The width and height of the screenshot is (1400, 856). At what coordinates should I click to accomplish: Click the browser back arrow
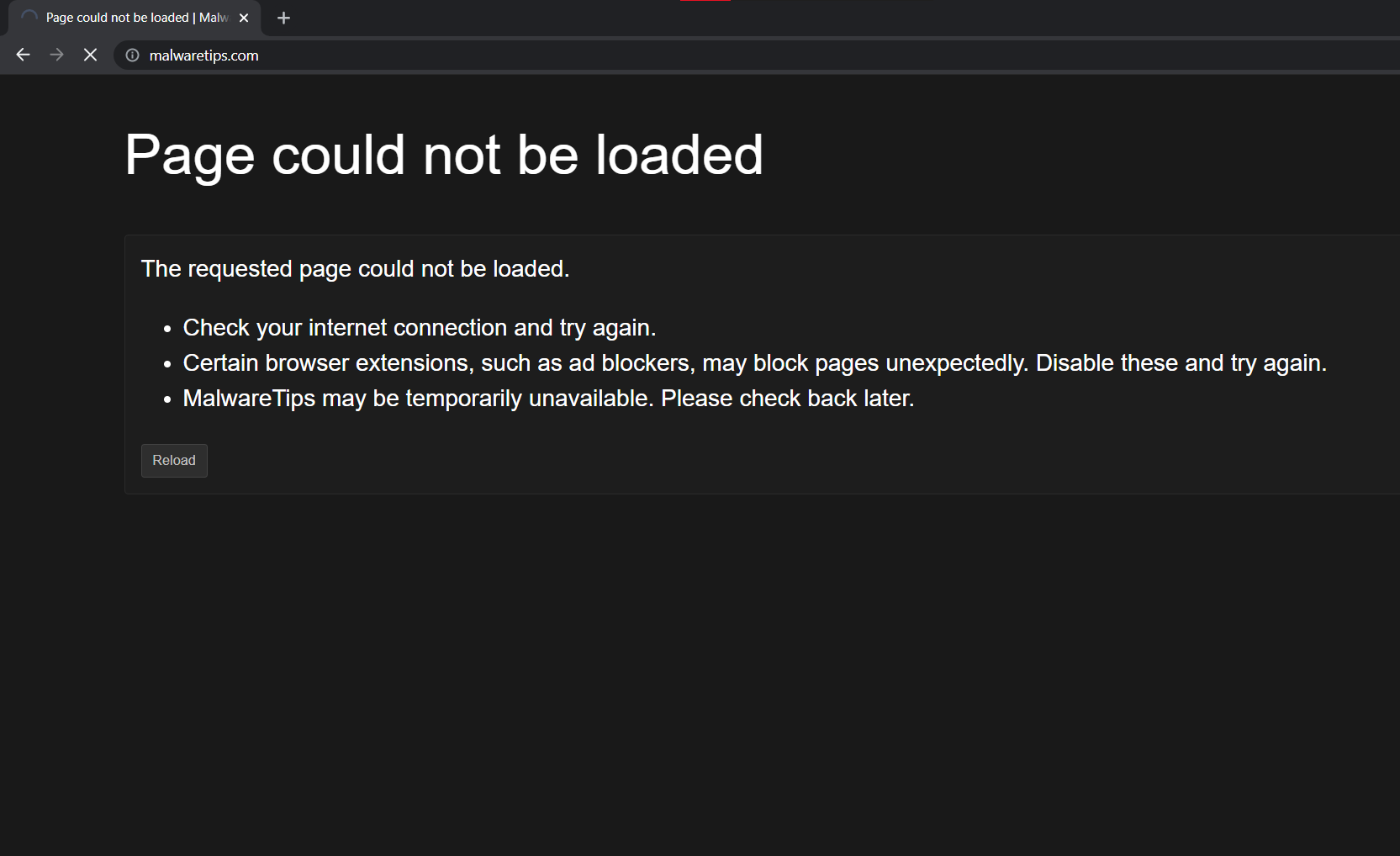(x=23, y=55)
